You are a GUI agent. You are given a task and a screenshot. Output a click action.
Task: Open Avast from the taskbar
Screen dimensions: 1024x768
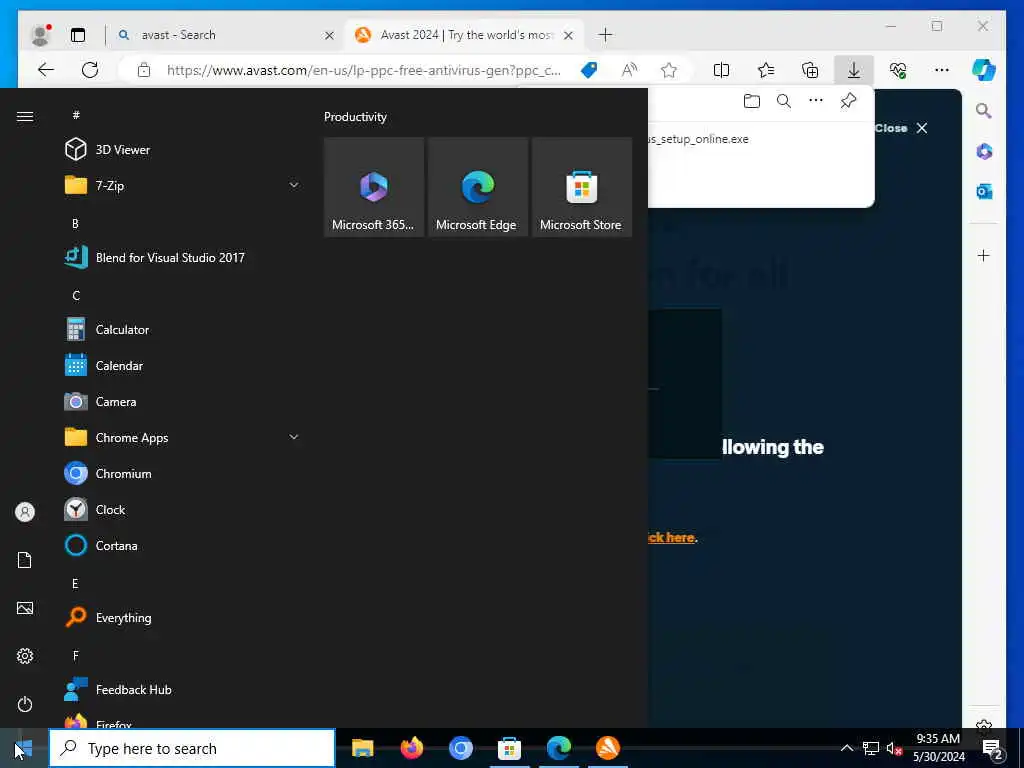tap(607, 748)
